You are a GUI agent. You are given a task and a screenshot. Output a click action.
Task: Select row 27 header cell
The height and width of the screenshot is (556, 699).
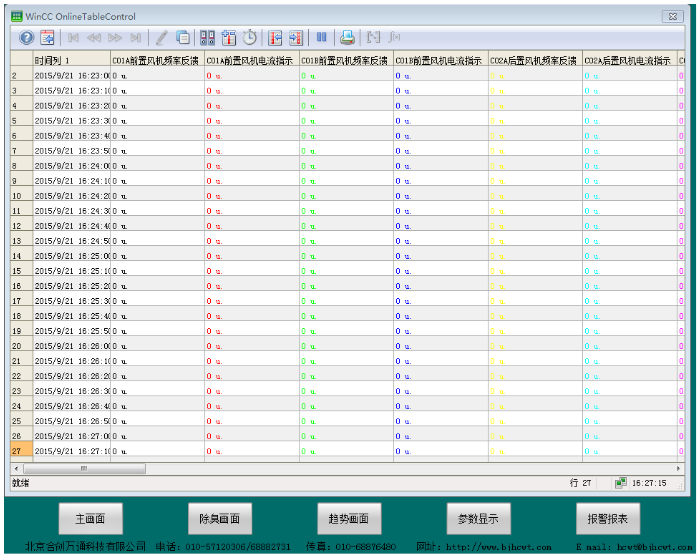(x=21, y=451)
